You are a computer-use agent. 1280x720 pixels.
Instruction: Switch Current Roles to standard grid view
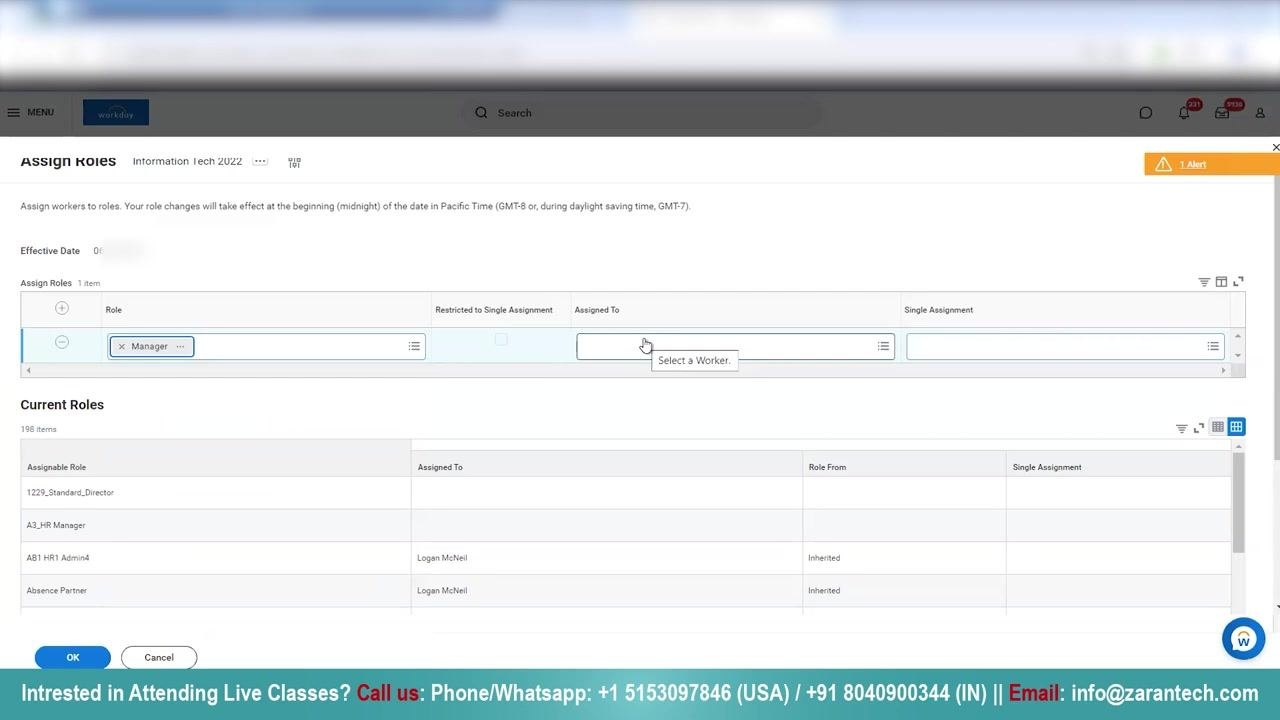click(x=1236, y=427)
